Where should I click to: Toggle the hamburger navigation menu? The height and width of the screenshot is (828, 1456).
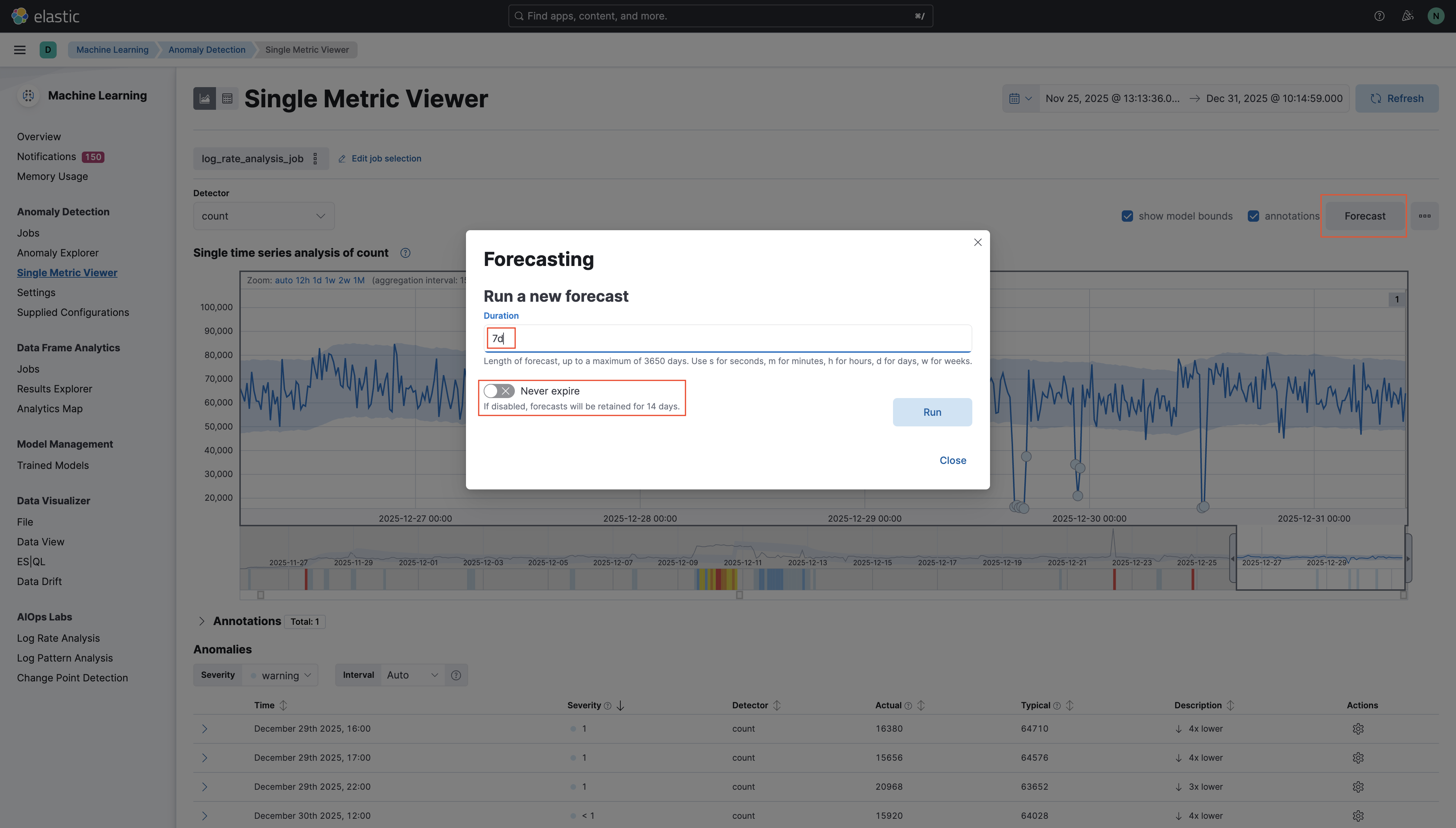pos(20,50)
